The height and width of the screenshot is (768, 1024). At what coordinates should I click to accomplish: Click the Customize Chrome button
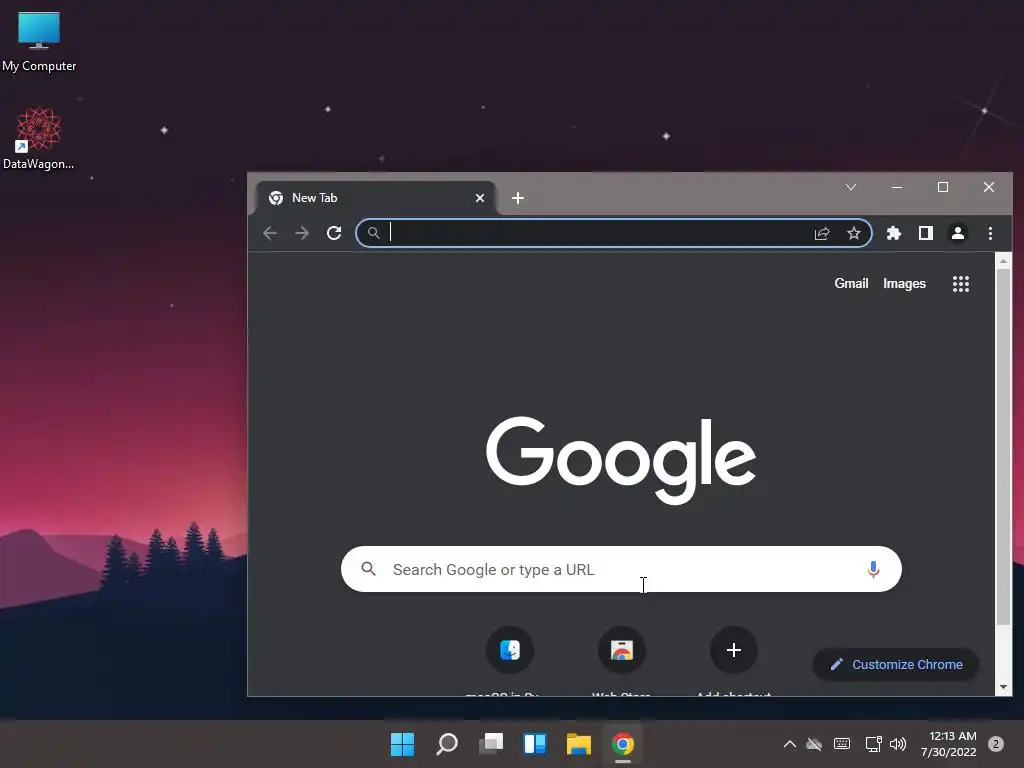click(896, 664)
